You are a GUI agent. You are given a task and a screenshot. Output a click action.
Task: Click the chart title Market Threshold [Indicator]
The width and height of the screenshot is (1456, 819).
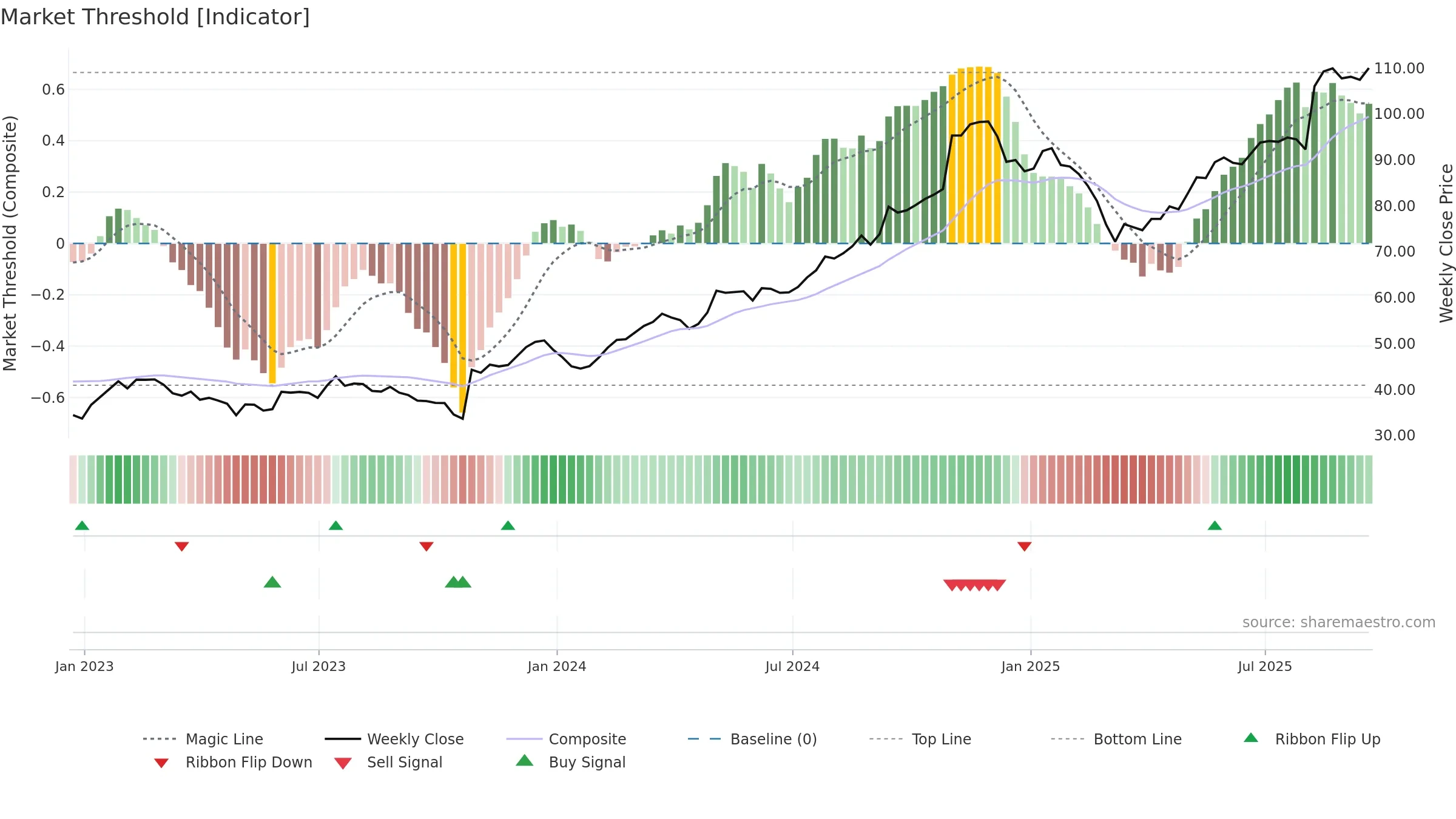click(x=155, y=17)
